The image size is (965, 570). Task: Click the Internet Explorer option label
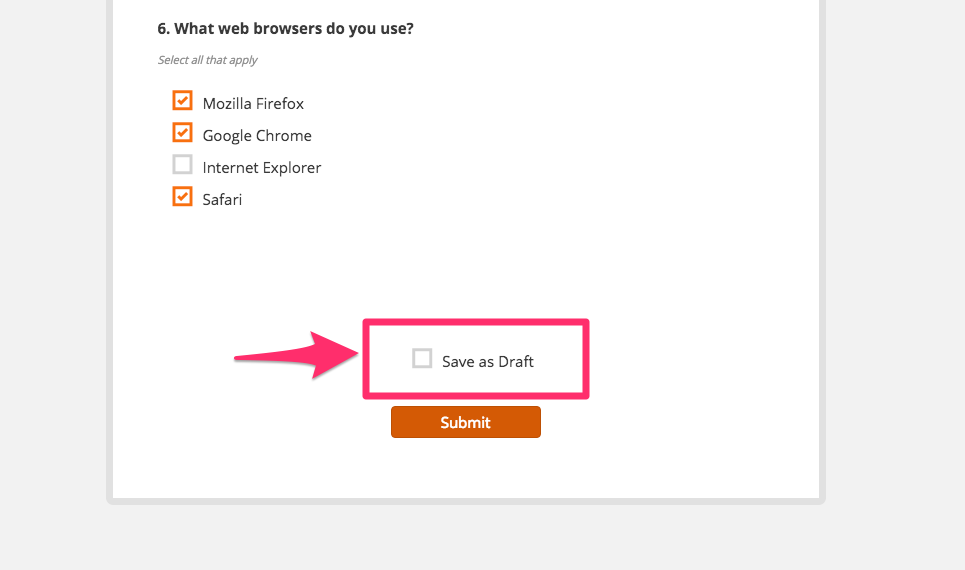tap(262, 167)
